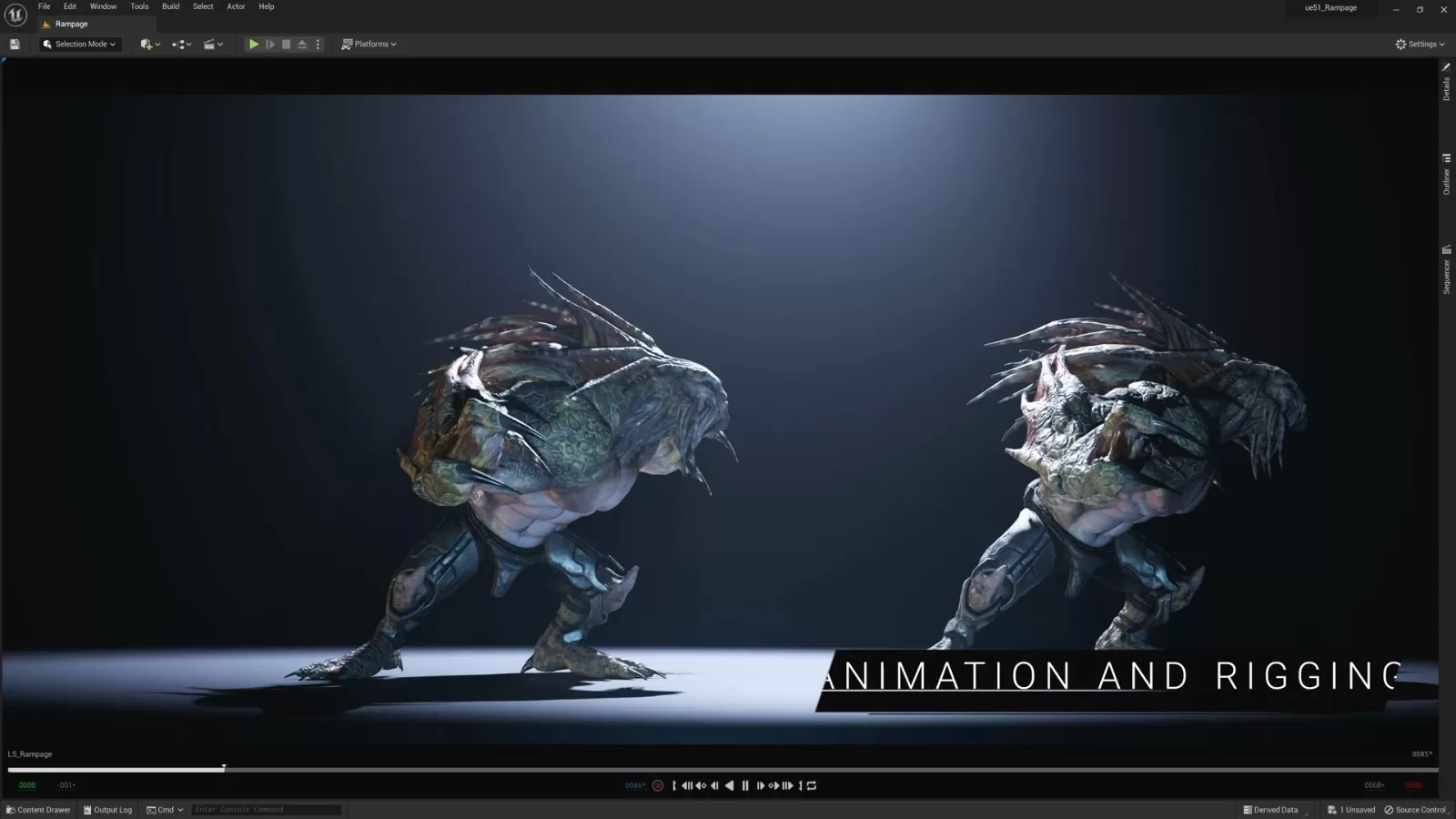The width and height of the screenshot is (1456, 819).
Task: Go to previous keyframe
Action: tap(701, 785)
